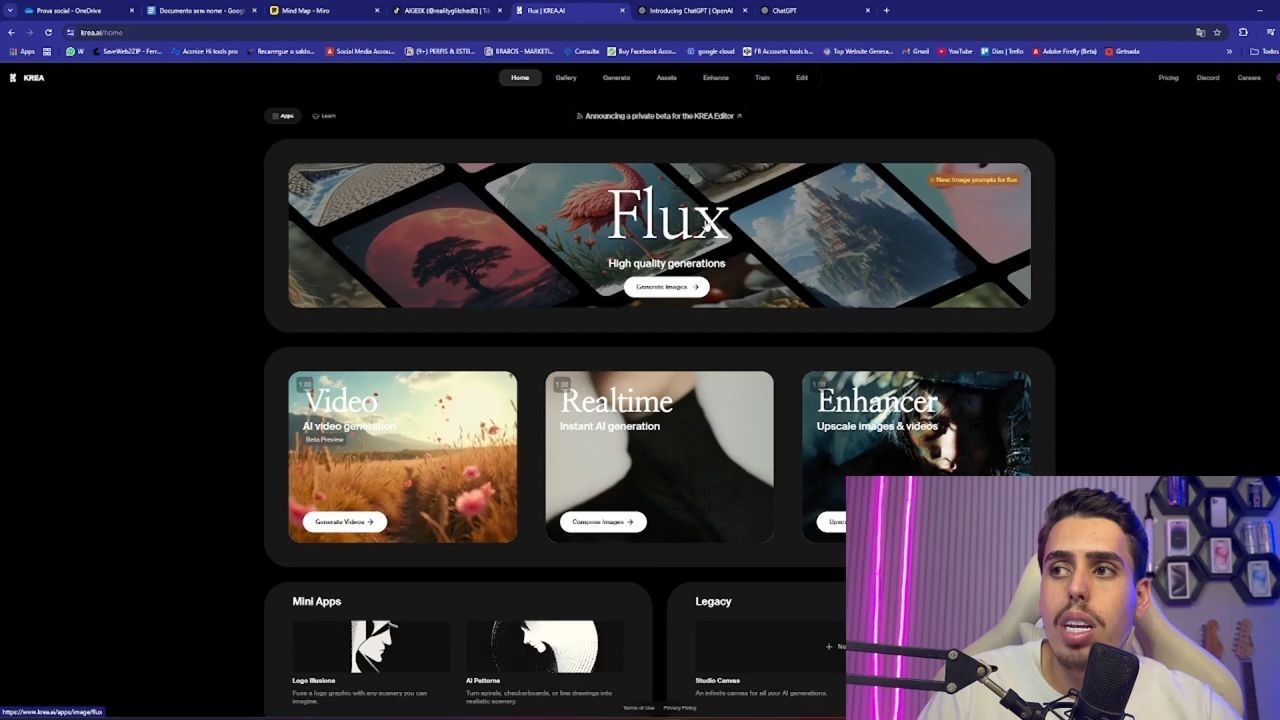The width and height of the screenshot is (1280, 720).
Task: Select the Learn toggle pill
Action: tap(324, 116)
